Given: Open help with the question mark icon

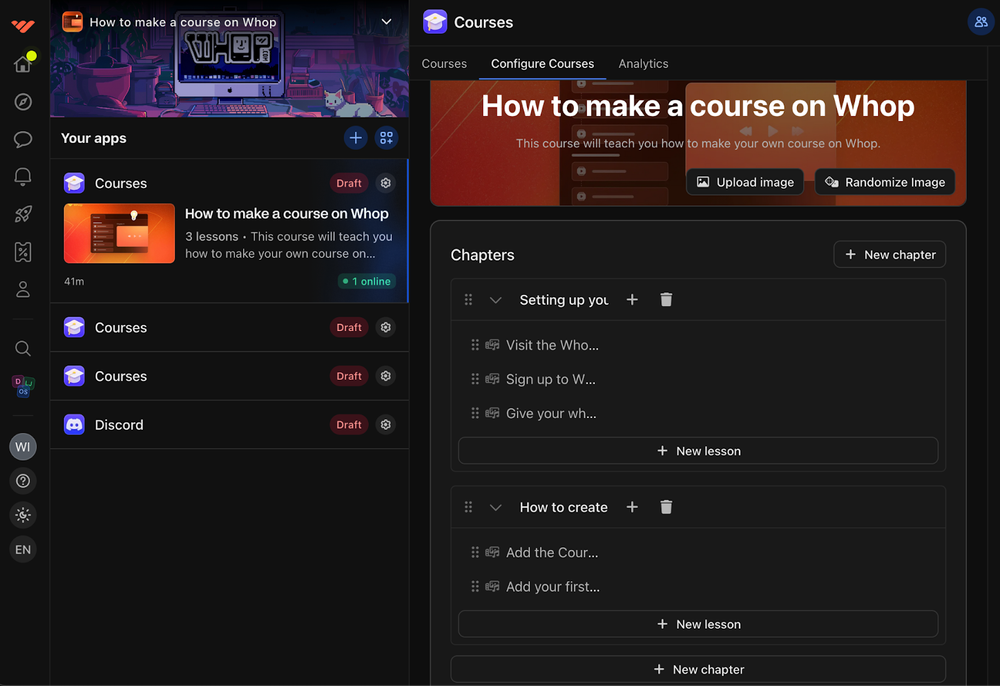Looking at the screenshot, I should click(x=23, y=480).
